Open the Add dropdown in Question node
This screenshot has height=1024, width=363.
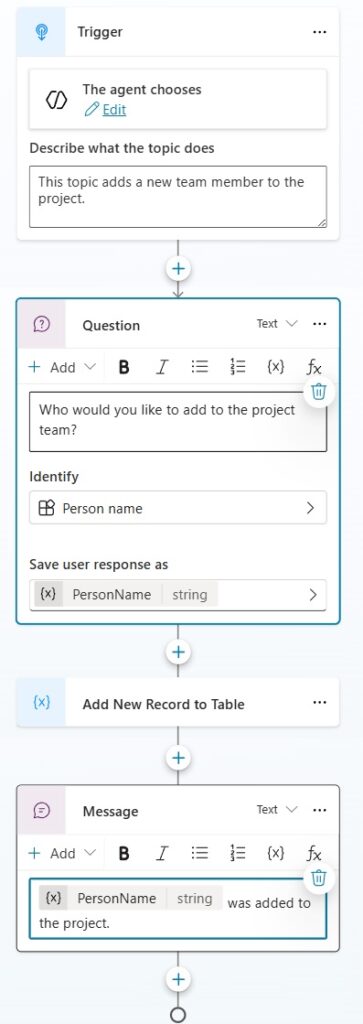click(x=62, y=367)
